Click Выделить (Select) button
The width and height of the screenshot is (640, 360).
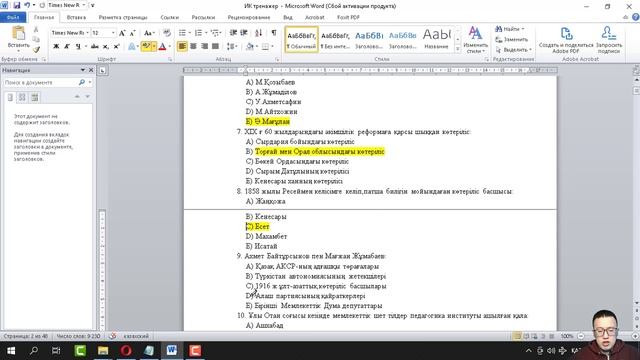(x=513, y=50)
